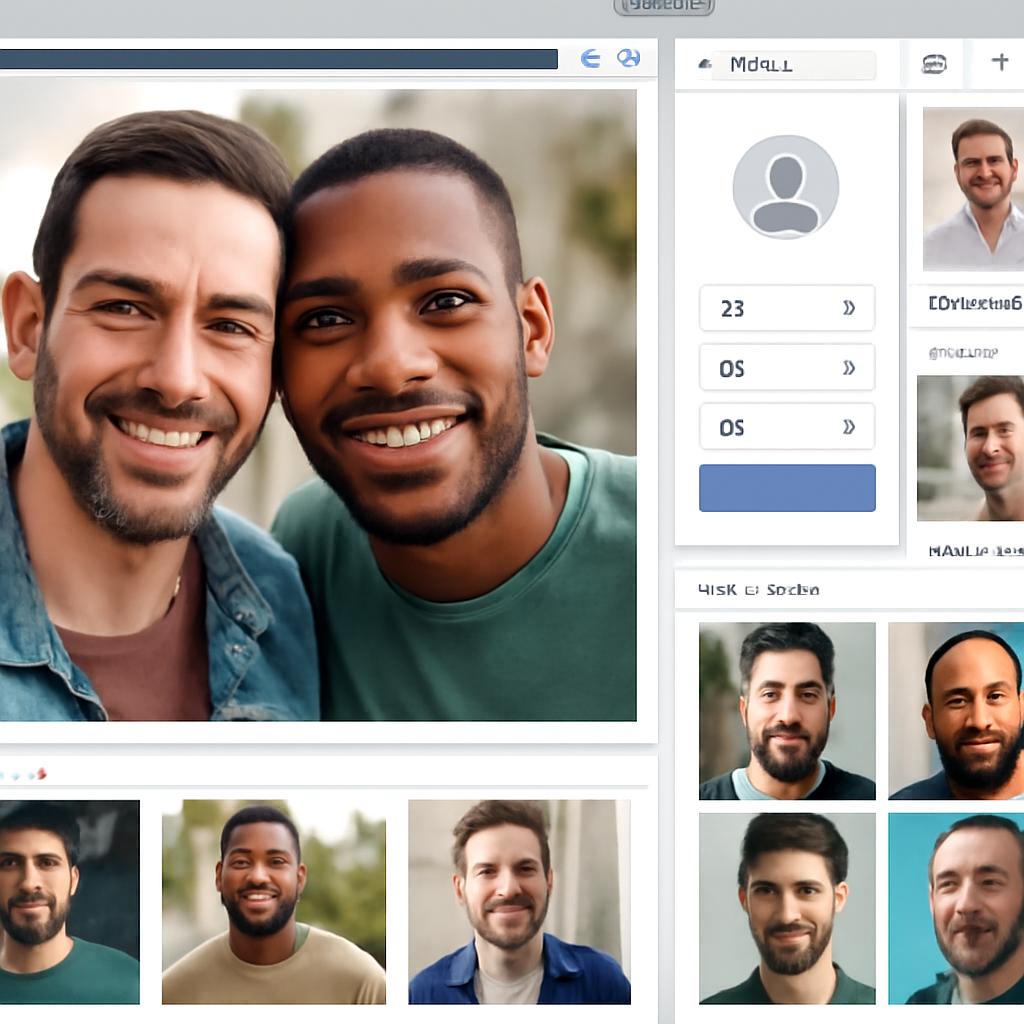Viewport: 1024px width, 1024px height.
Task: Click into the Mdall search field
Action: click(793, 65)
